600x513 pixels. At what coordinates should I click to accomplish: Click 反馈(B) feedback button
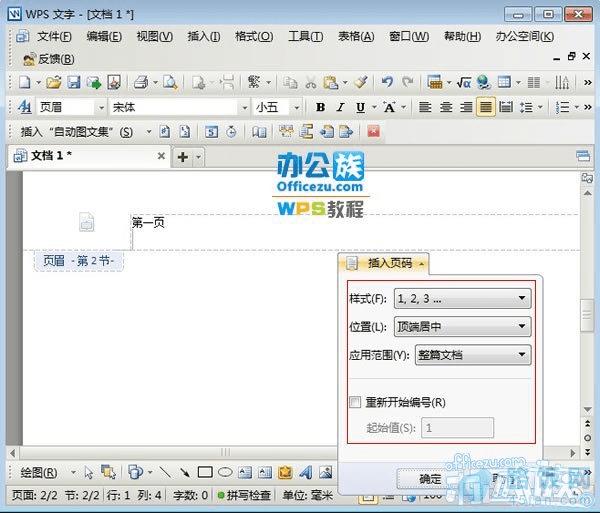click(x=49, y=59)
